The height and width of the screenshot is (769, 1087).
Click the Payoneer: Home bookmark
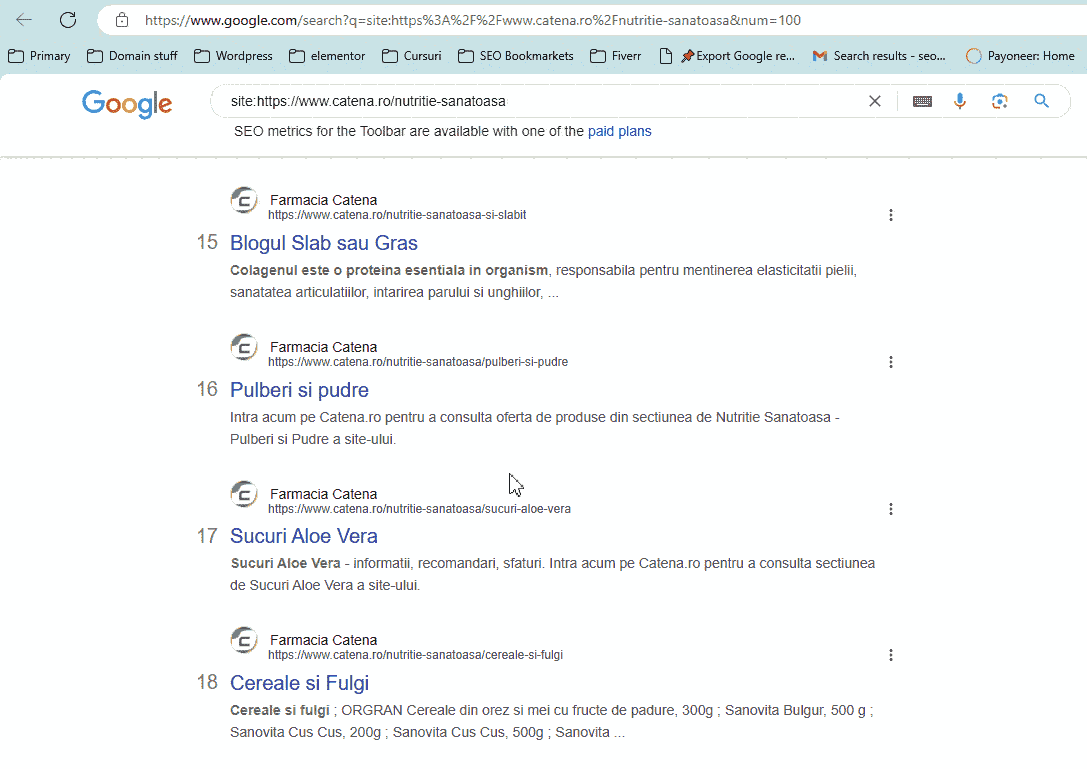point(1020,56)
